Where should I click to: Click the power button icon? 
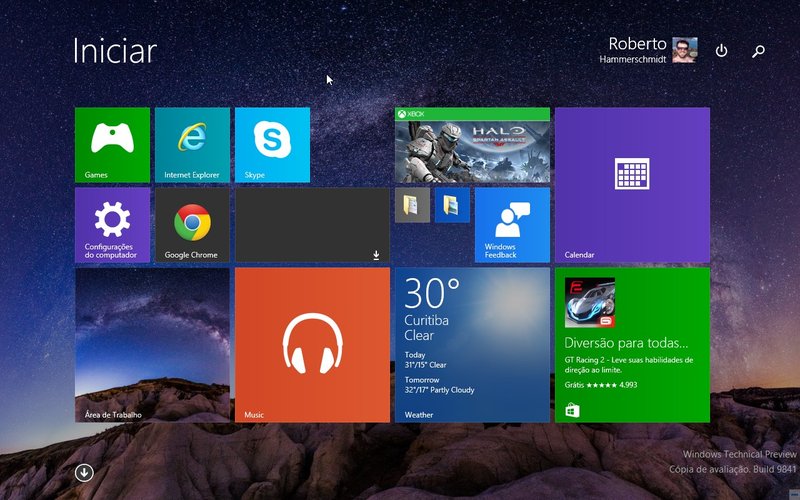pos(721,51)
